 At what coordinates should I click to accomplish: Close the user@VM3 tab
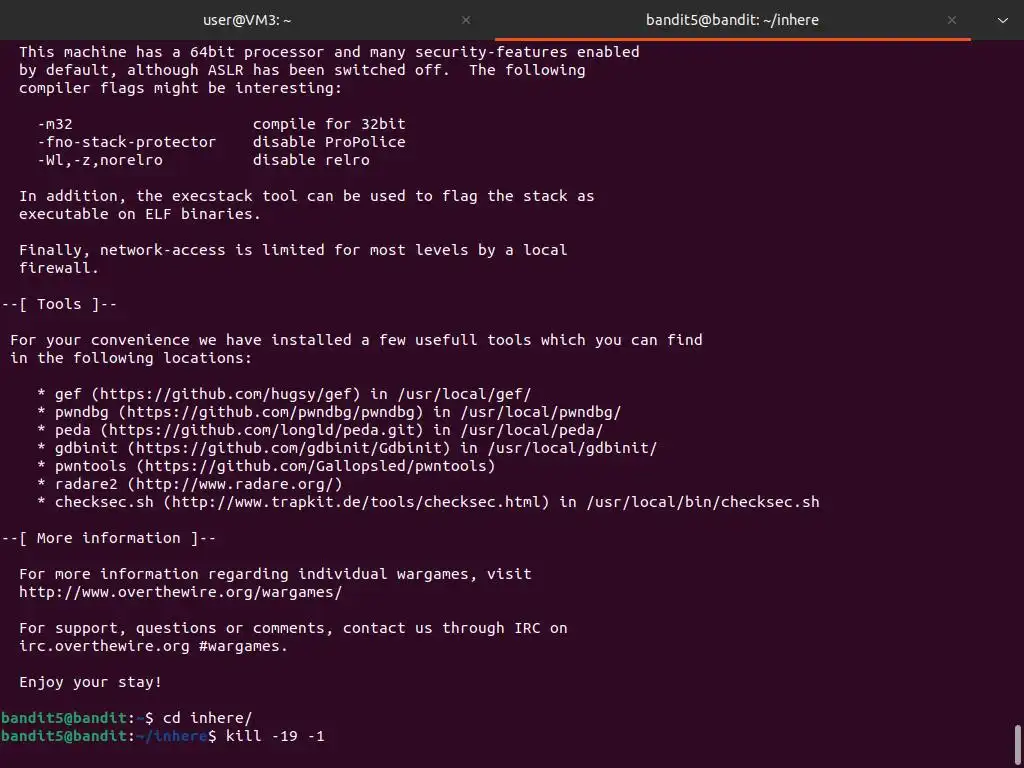466,20
